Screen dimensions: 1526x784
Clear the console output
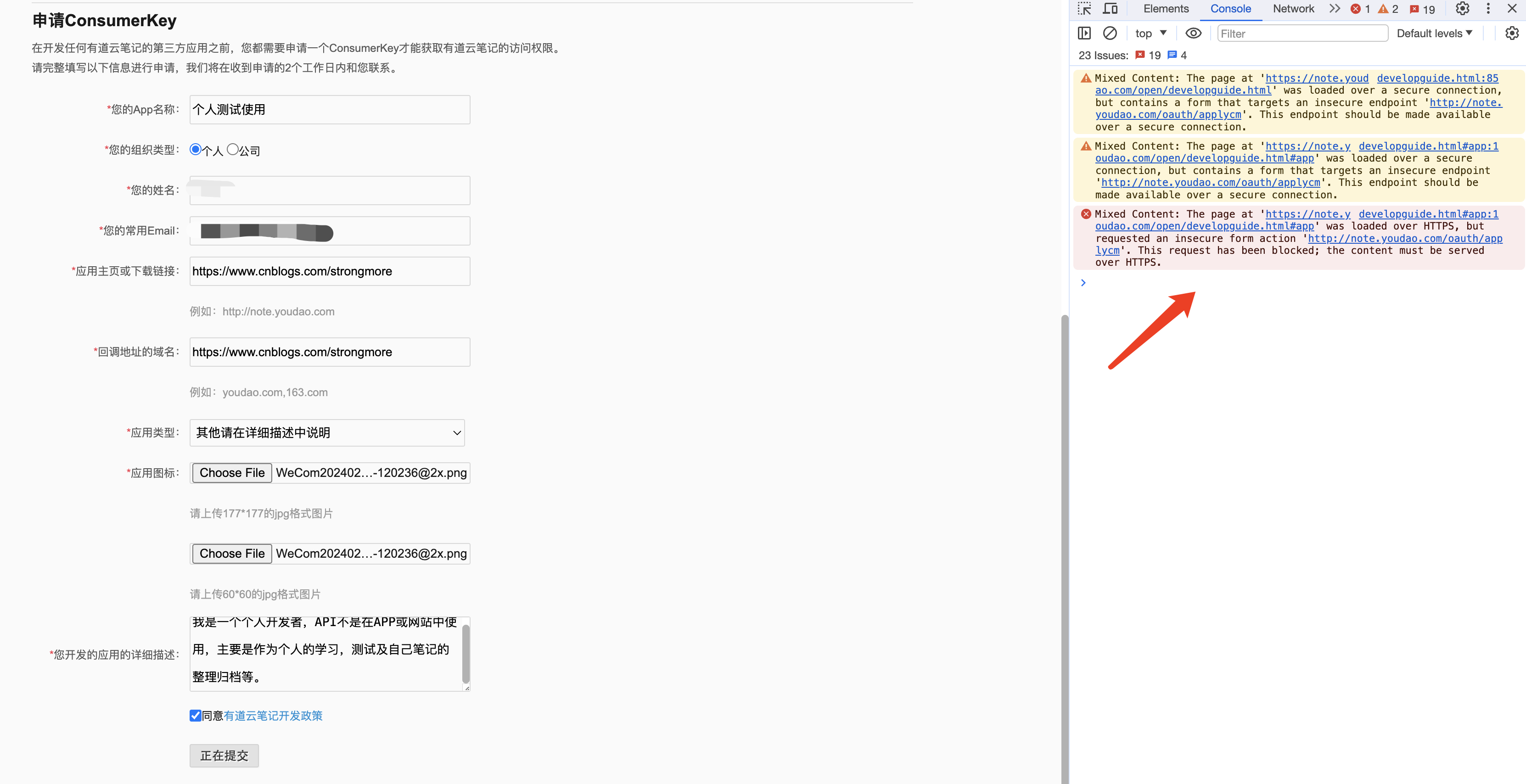pyautogui.click(x=1110, y=33)
